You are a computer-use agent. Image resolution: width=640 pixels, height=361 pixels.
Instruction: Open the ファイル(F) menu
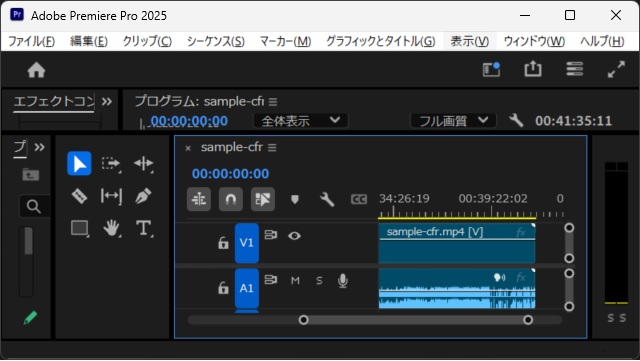31,41
